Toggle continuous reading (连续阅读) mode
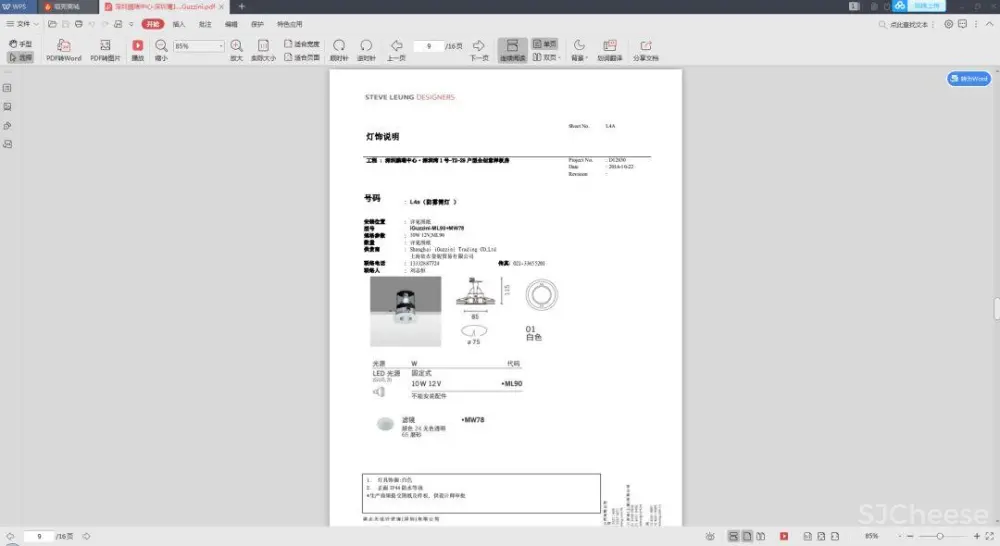This screenshot has width=1000, height=546. point(512,50)
